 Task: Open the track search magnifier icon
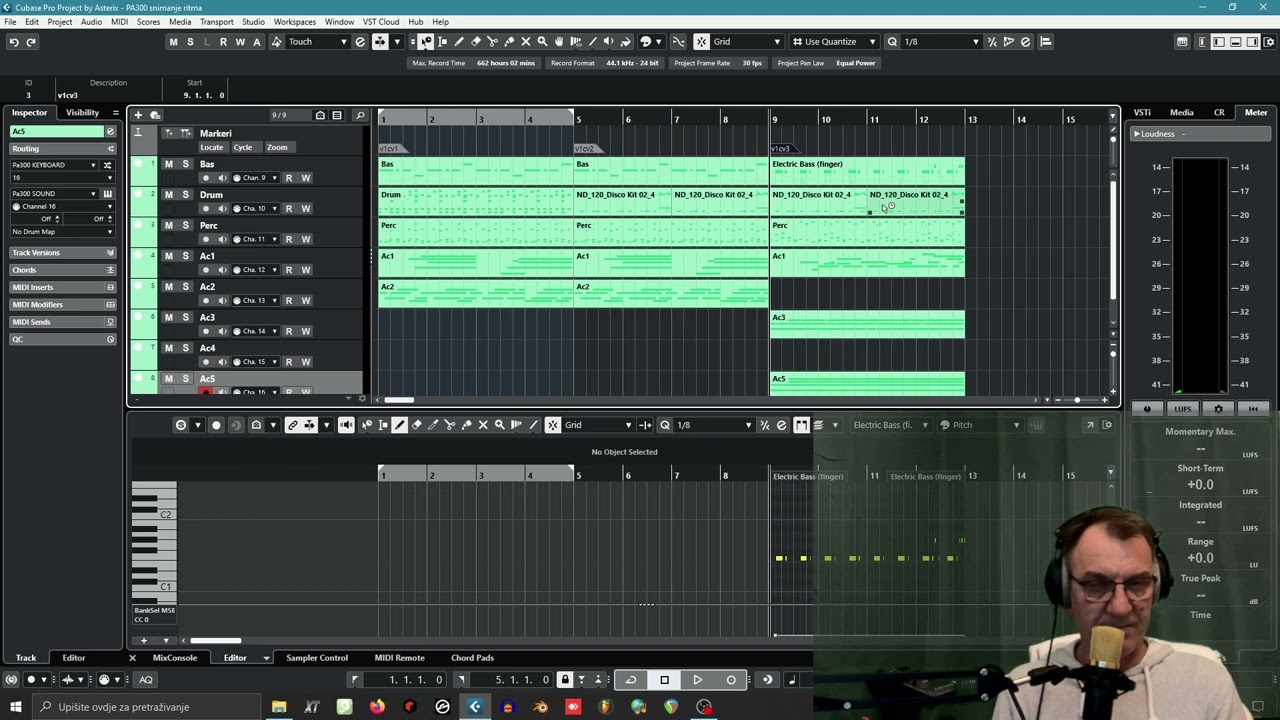coord(360,115)
